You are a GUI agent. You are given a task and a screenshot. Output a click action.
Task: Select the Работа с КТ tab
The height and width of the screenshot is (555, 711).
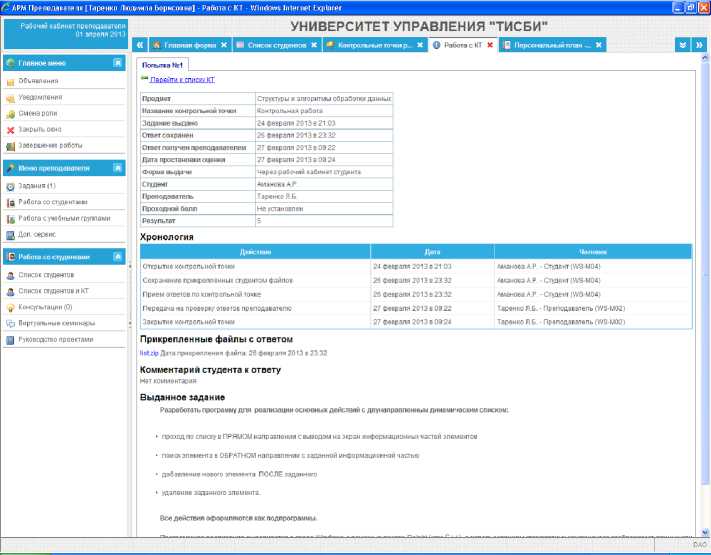(463, 45)
